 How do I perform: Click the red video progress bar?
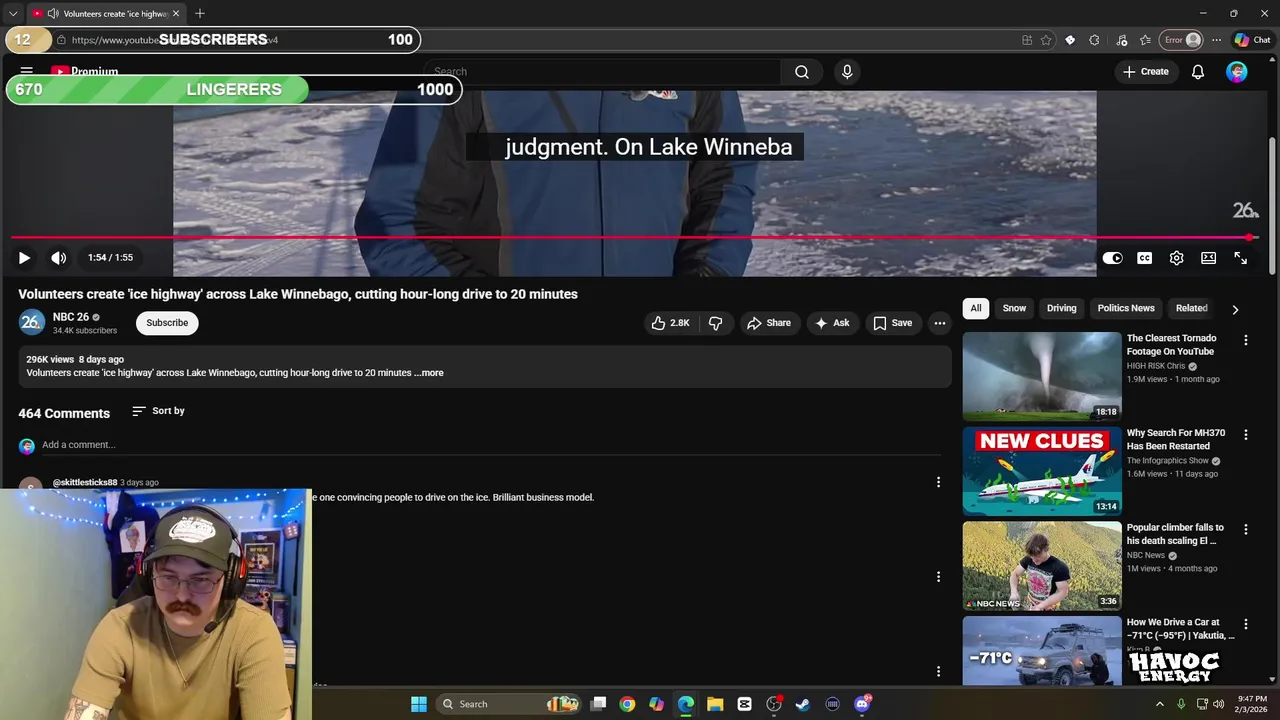click(634, 238)
